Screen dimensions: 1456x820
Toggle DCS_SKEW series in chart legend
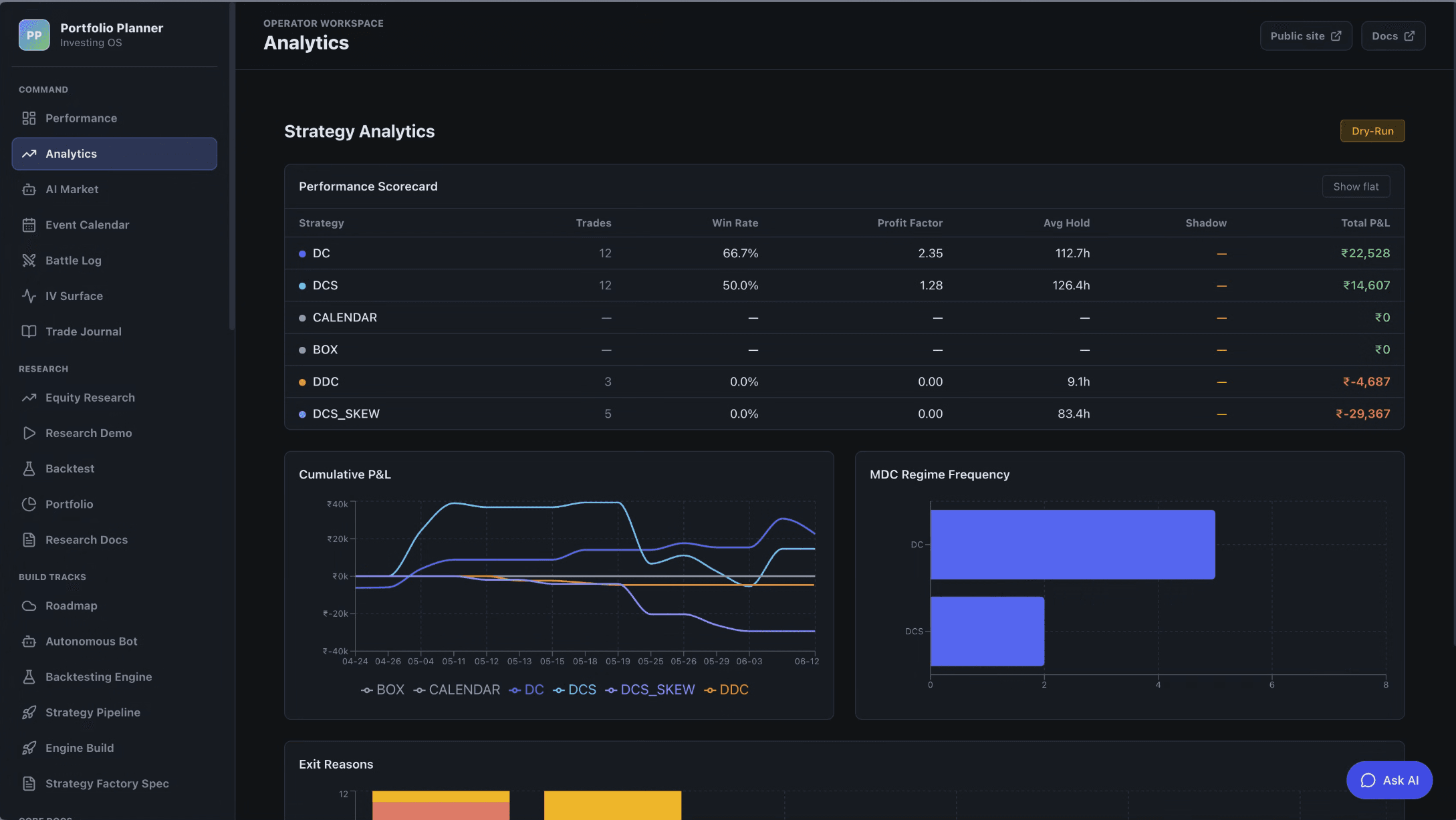(x=650, y=690)
